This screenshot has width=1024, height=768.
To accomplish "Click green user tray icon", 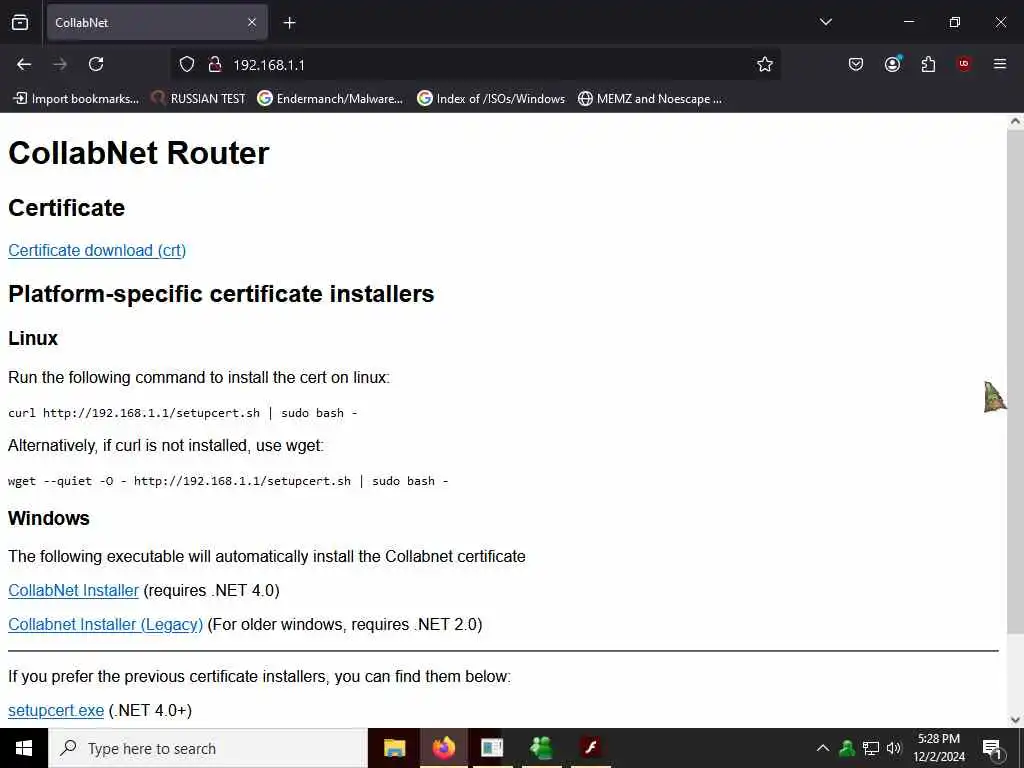I will click(x=847, y=748).
